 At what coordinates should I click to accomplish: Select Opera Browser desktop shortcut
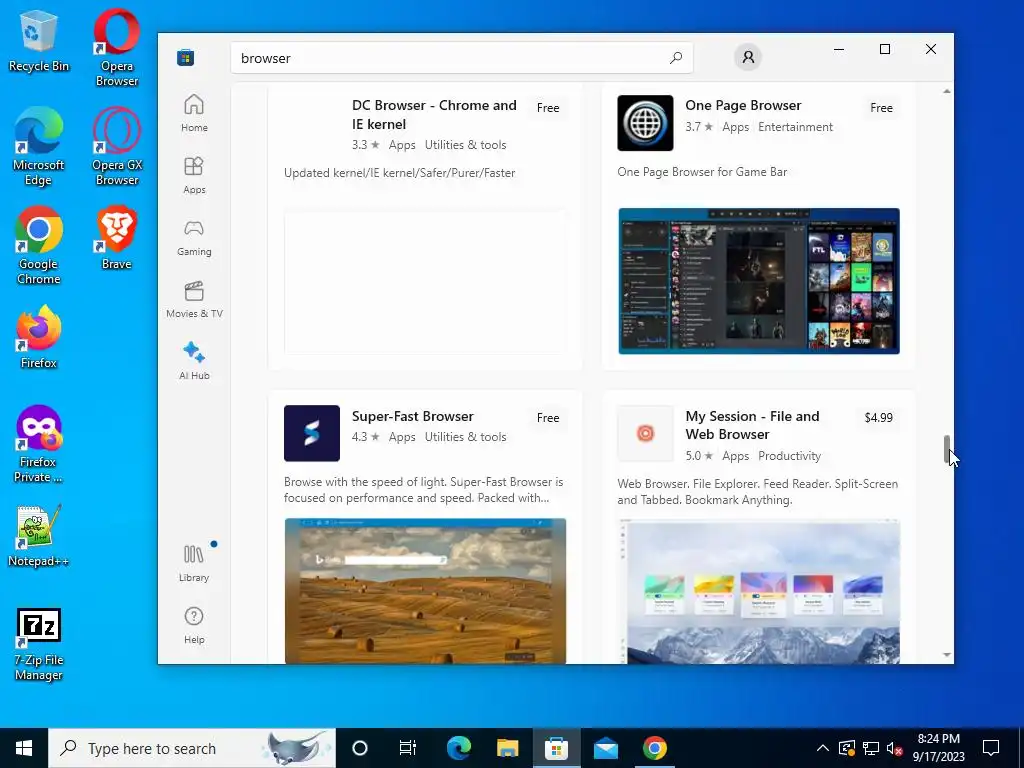[116, 48]
